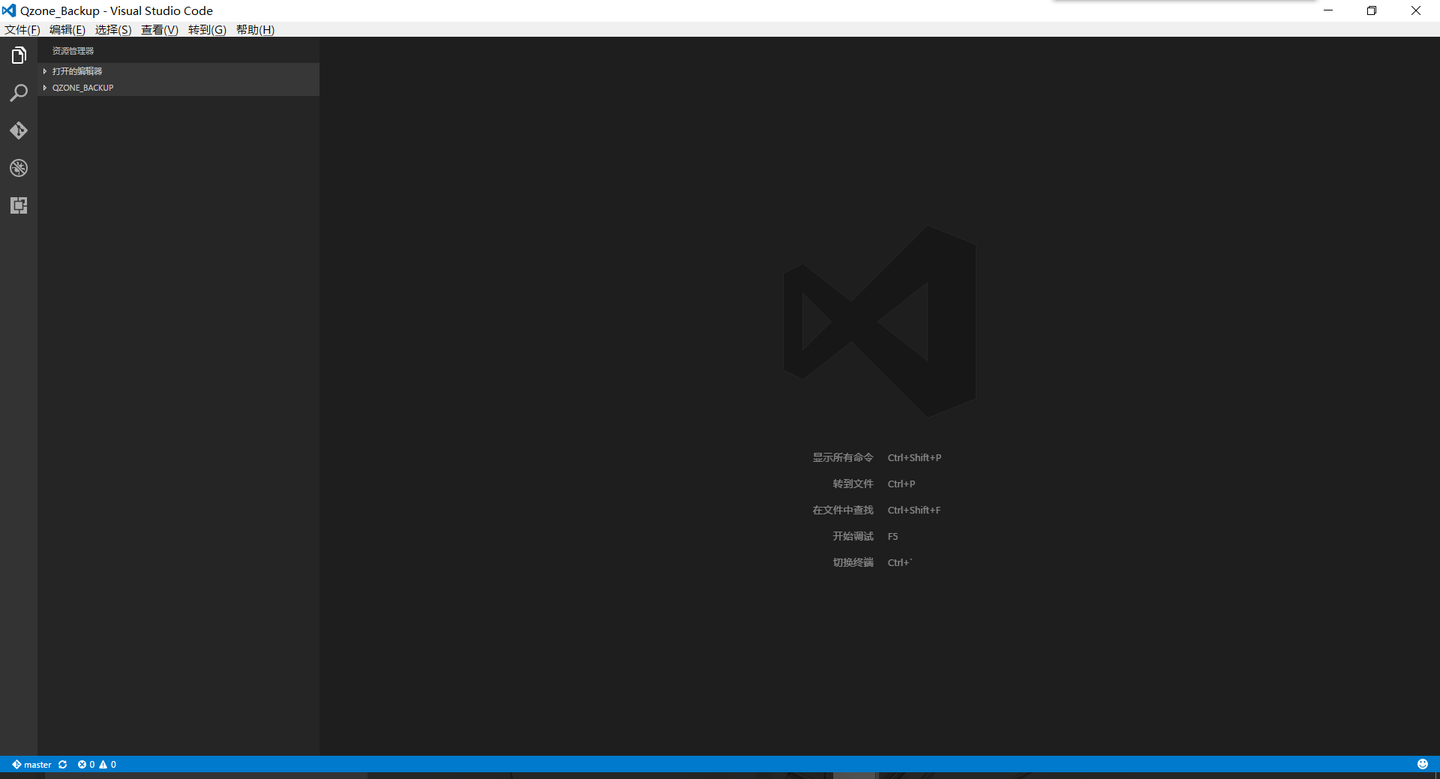Expand the QZONE_BACKUP folder section

(178, 88)
